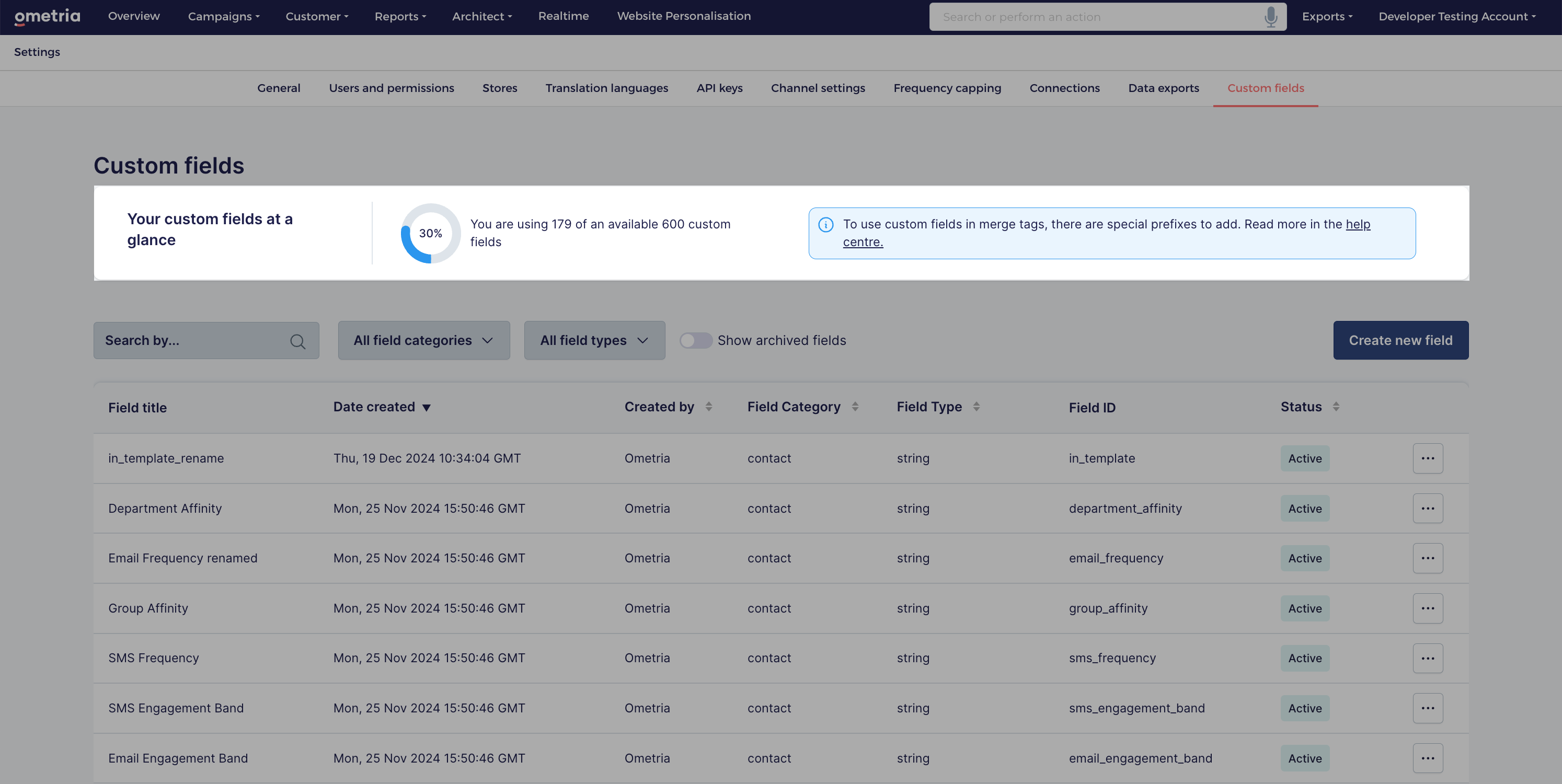Switch to Users and permissions tab

click(x=391, y=88)
